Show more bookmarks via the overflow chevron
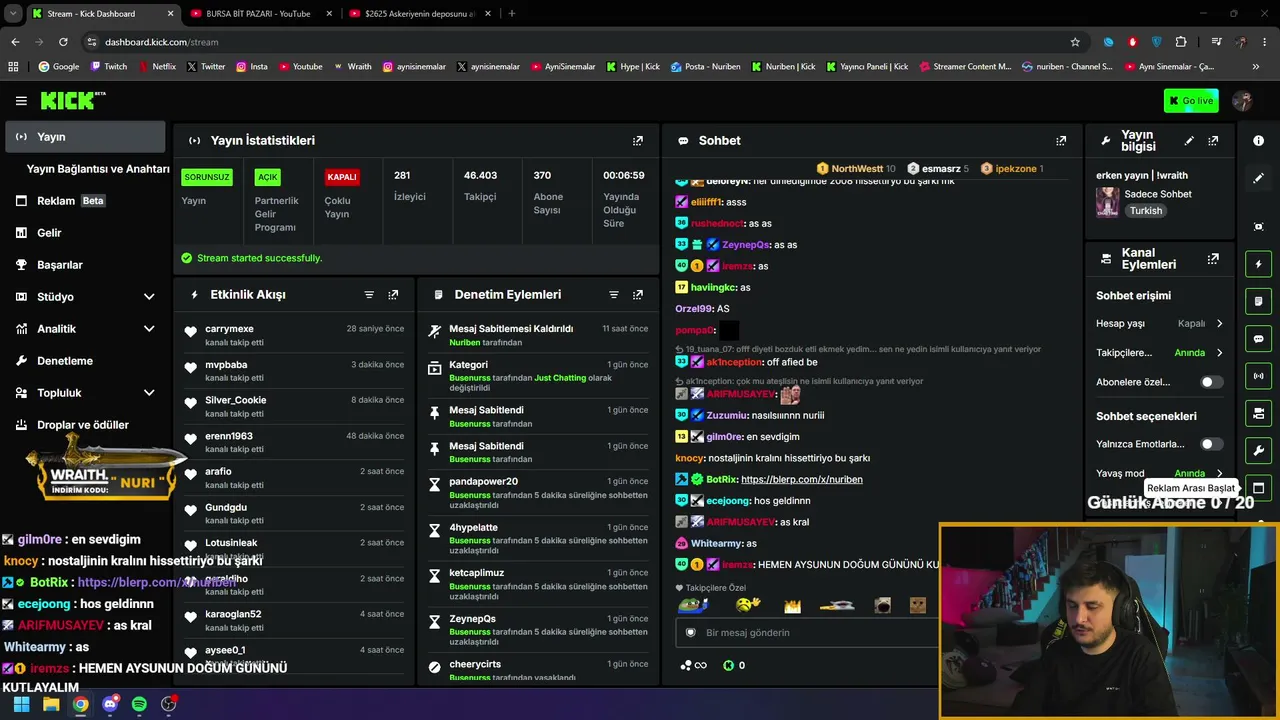 1255,67
